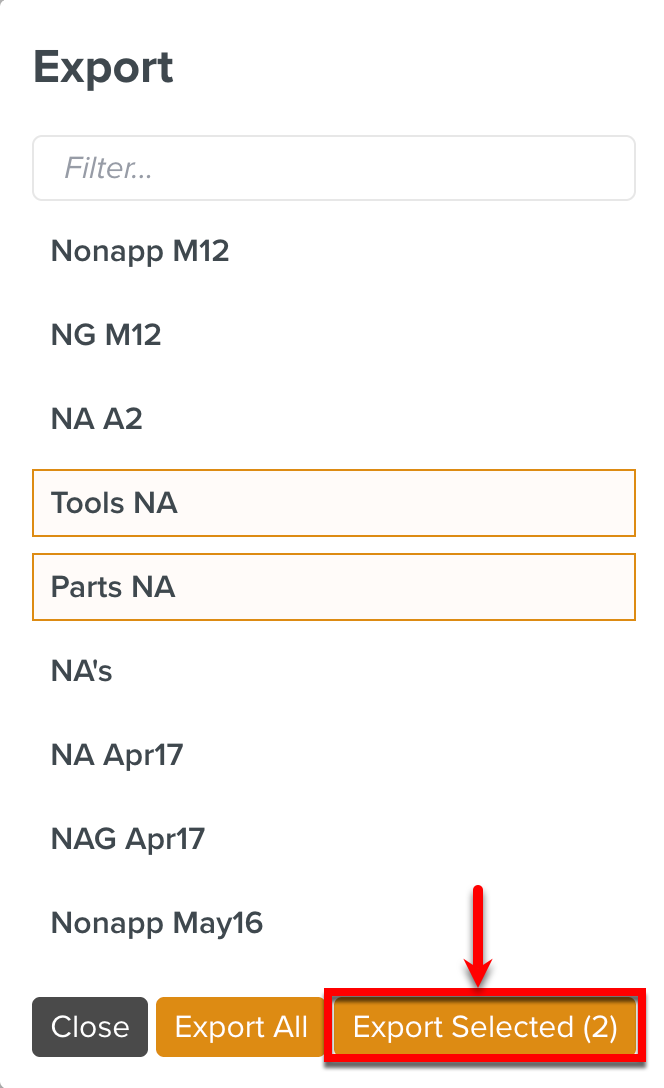Focus the Filter search box

point(333,168)
